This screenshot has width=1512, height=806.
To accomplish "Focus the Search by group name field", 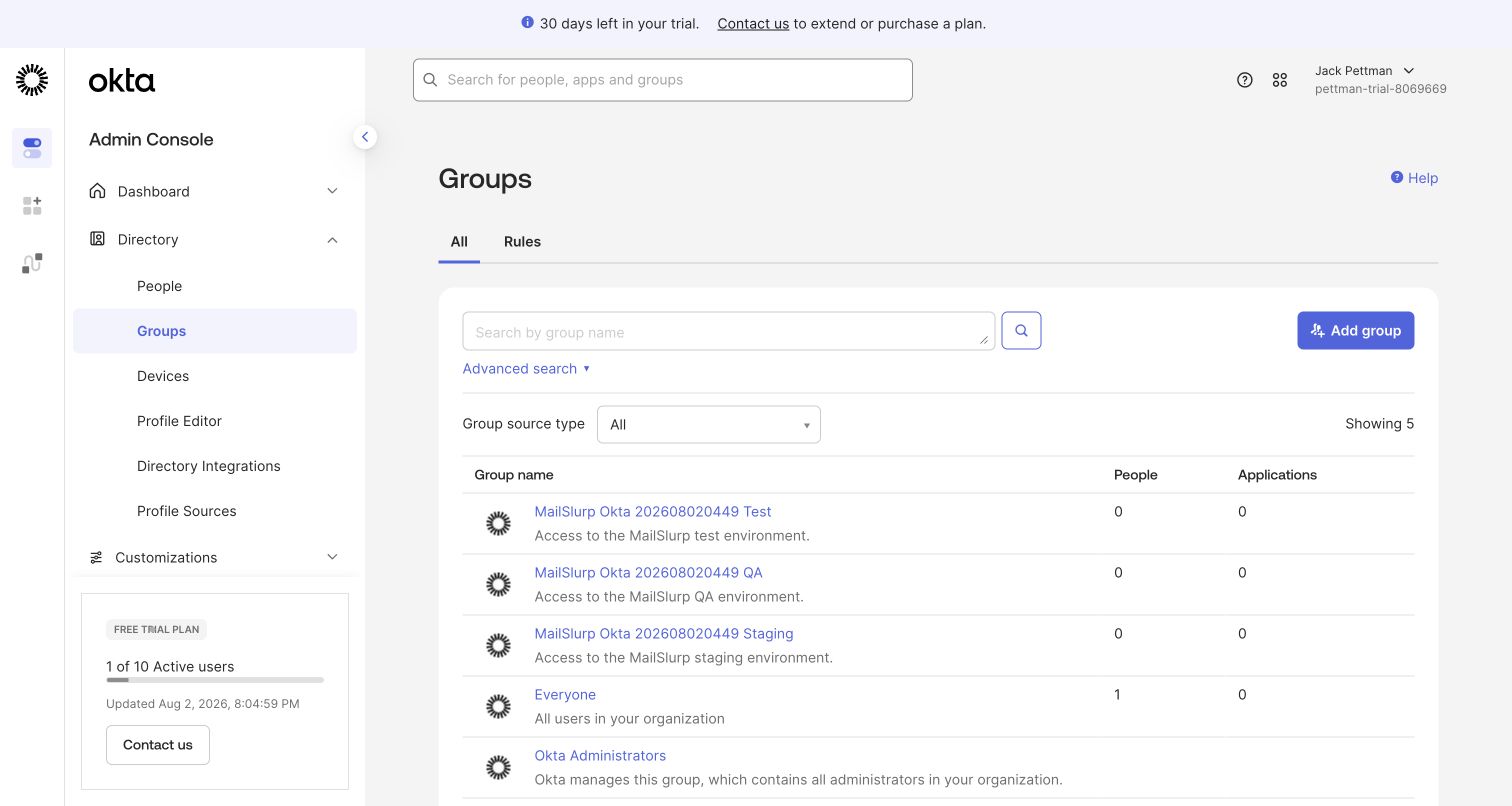I will click(729, 331).
